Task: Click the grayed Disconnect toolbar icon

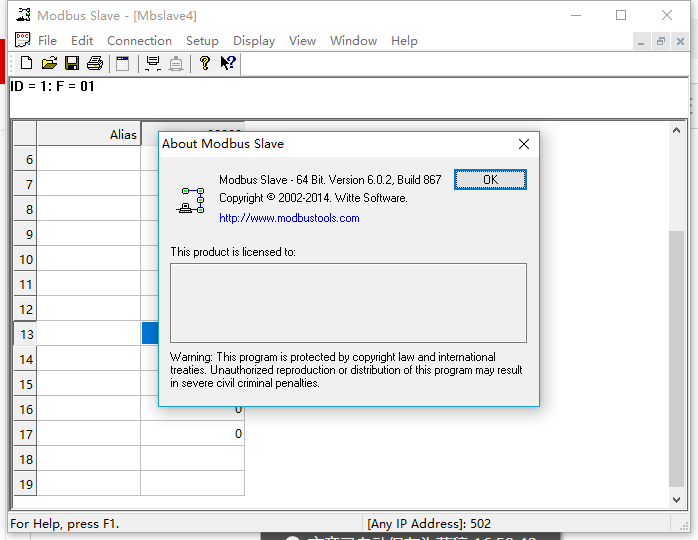Action: [x=176, y=63]
